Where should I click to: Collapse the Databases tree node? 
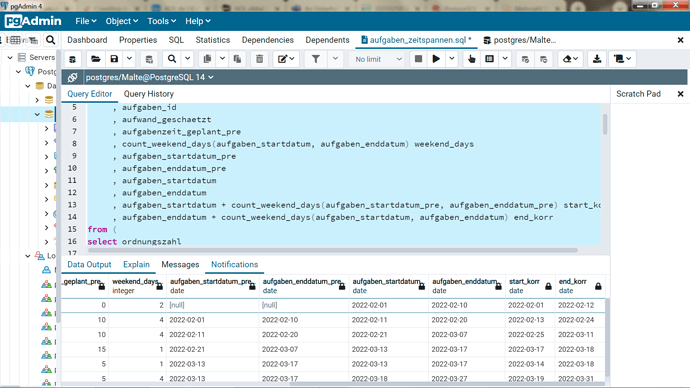point(28,86)
